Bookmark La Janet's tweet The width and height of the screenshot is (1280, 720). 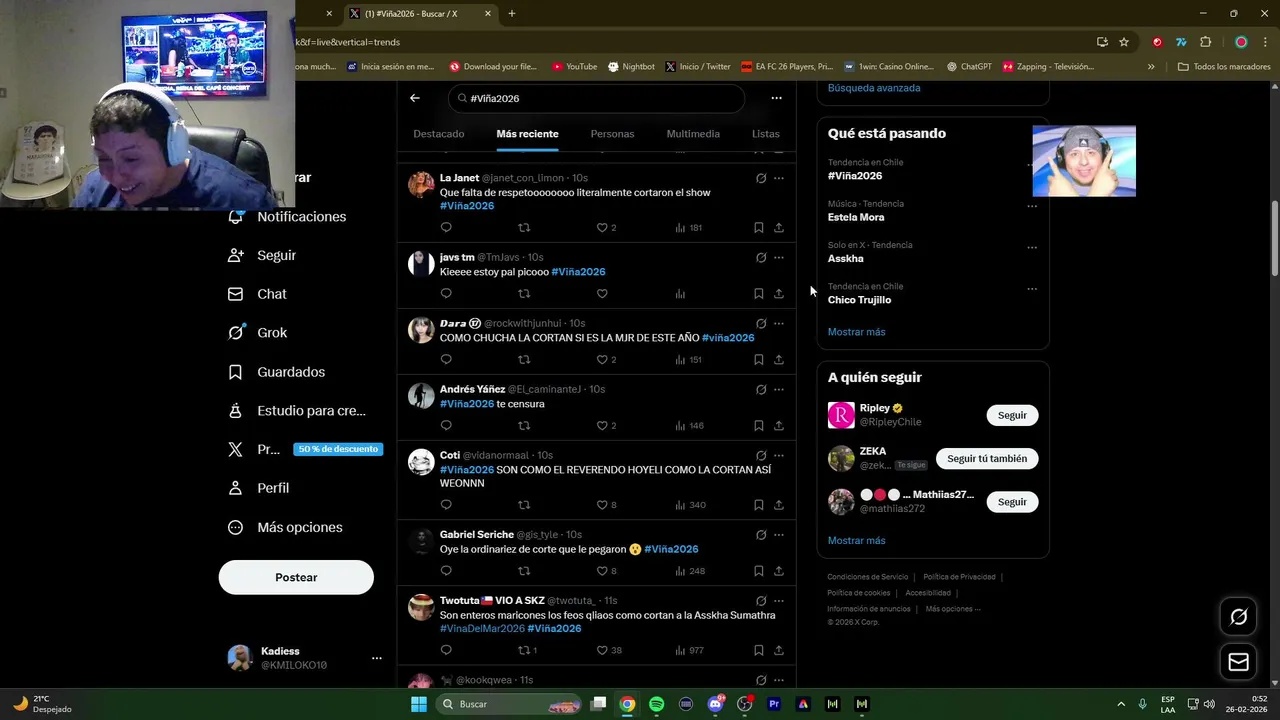pos(759,228)
